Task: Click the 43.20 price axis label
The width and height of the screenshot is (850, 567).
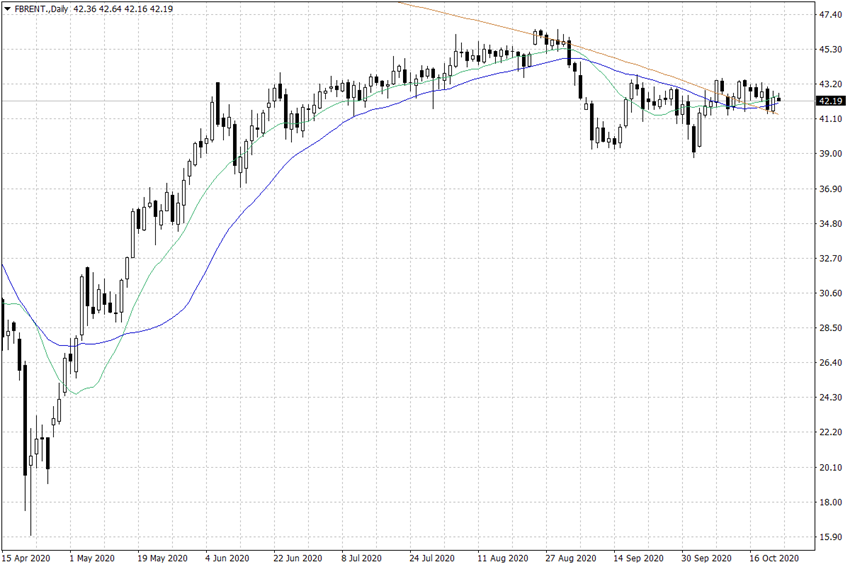Action: pos(831,84)
